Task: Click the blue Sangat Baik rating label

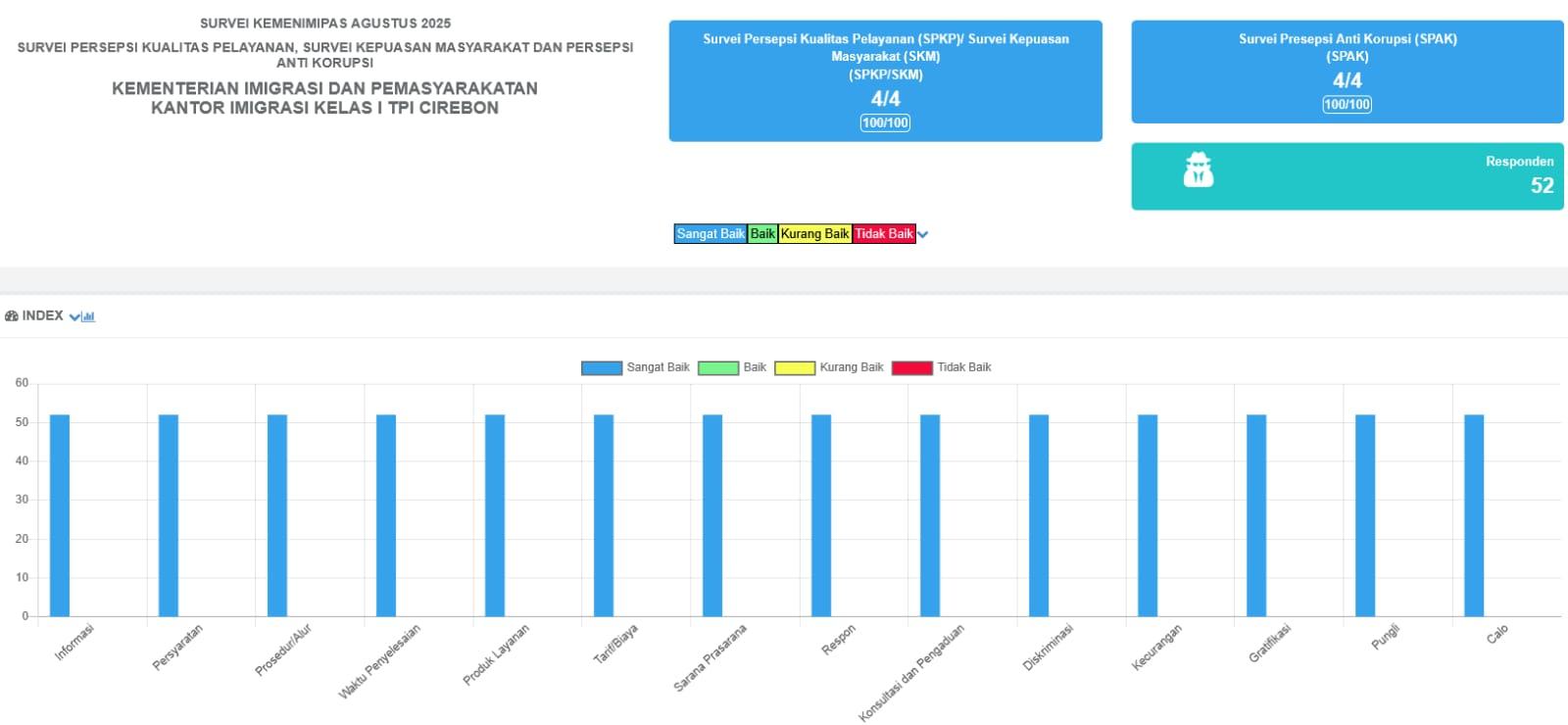Action: tap(710, 234)
